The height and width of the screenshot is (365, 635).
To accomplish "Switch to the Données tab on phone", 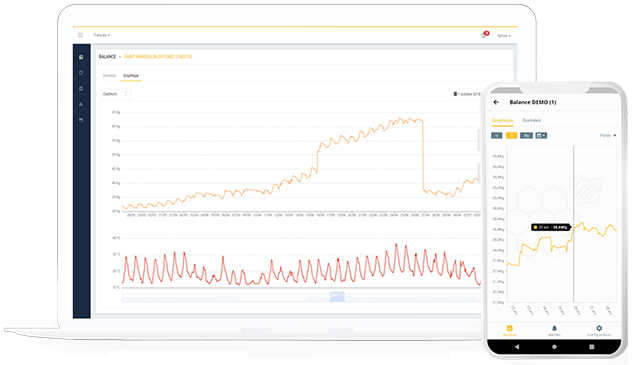I will (532, 120).
